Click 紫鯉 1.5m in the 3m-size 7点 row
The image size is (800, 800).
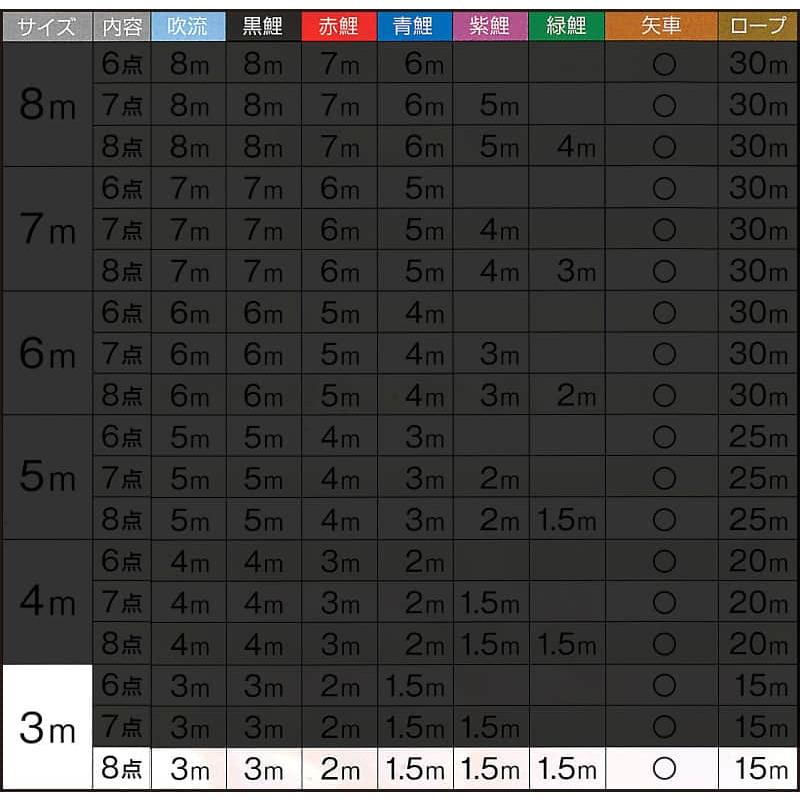click(490, 727)
